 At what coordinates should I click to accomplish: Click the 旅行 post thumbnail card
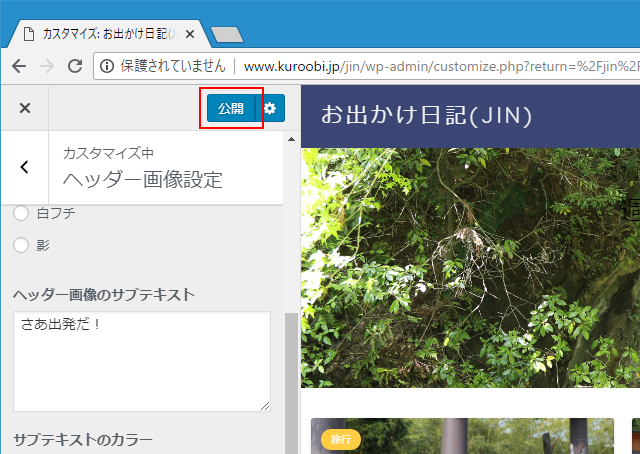tap(462, 436)
